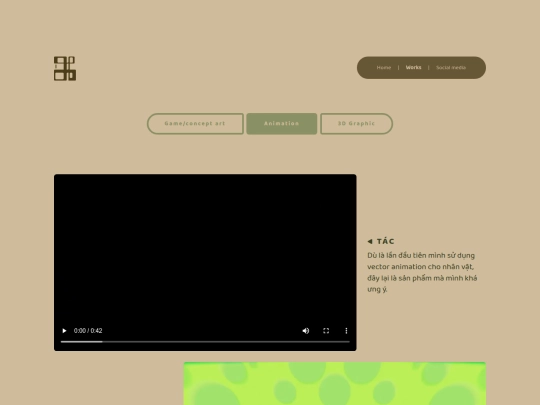
Task: Open the Social media nav link
Action: click(x=451, y=68)
